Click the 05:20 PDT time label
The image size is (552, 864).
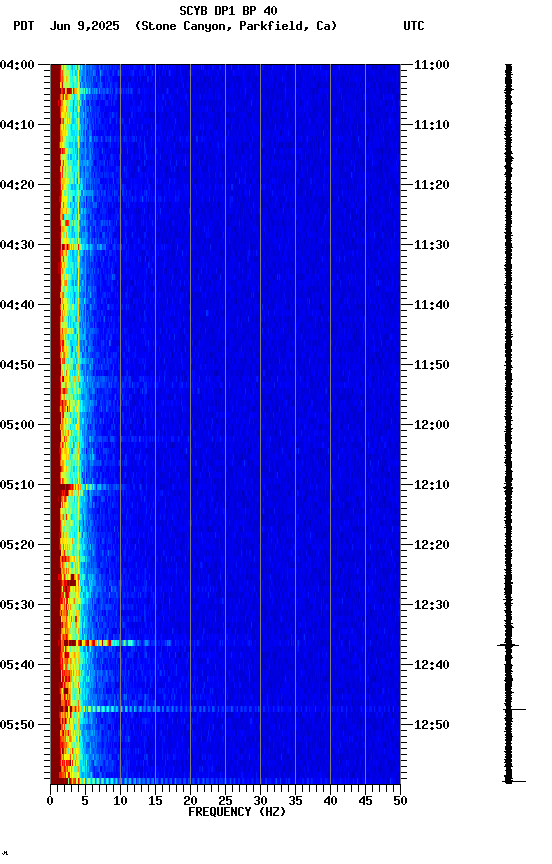(17, 545)
